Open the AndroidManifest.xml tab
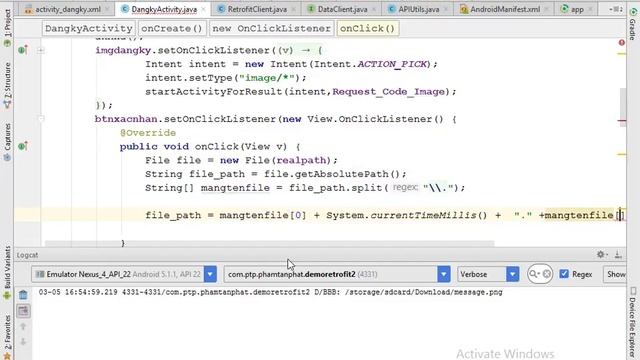Image resolution: width=640 pixels, height=360 pixels. (x=505, y=9)
